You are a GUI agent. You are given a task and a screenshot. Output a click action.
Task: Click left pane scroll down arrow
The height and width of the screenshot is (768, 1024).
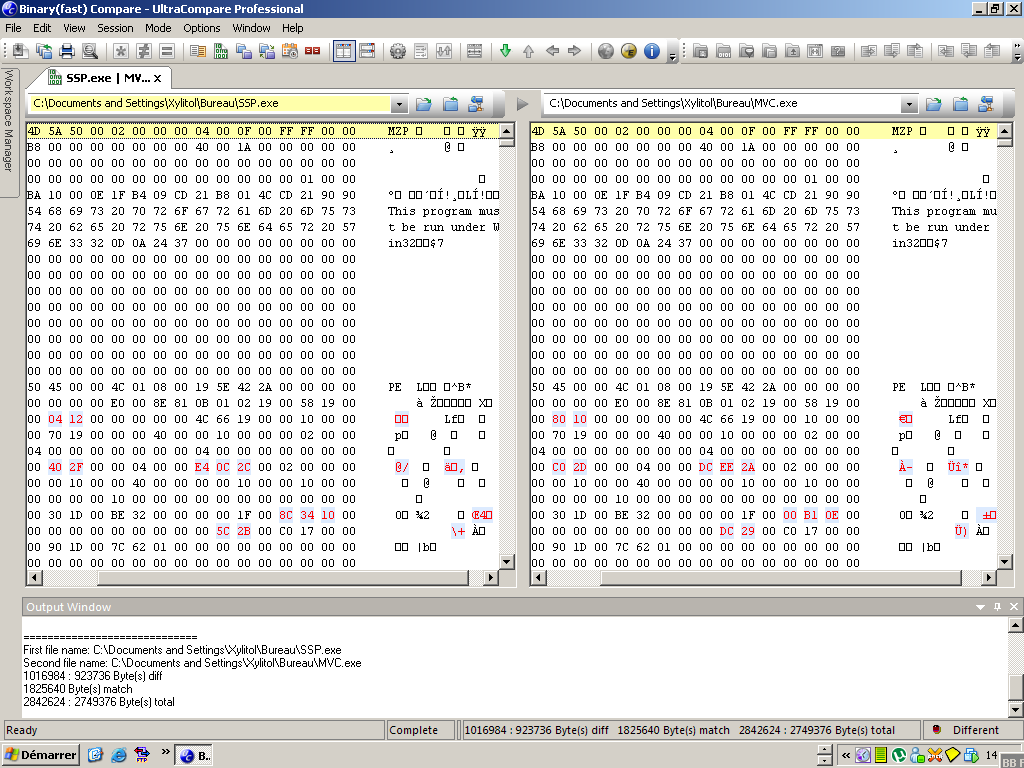(506, 562)
